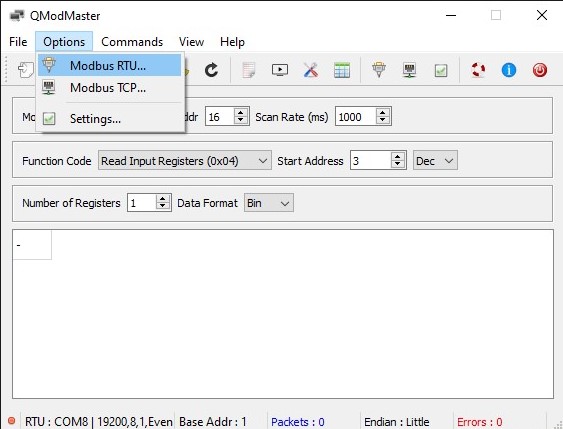The width and height of the screenshot is (563, 429).
Task: Click the table headers grid icon
Action: (341, 70)
